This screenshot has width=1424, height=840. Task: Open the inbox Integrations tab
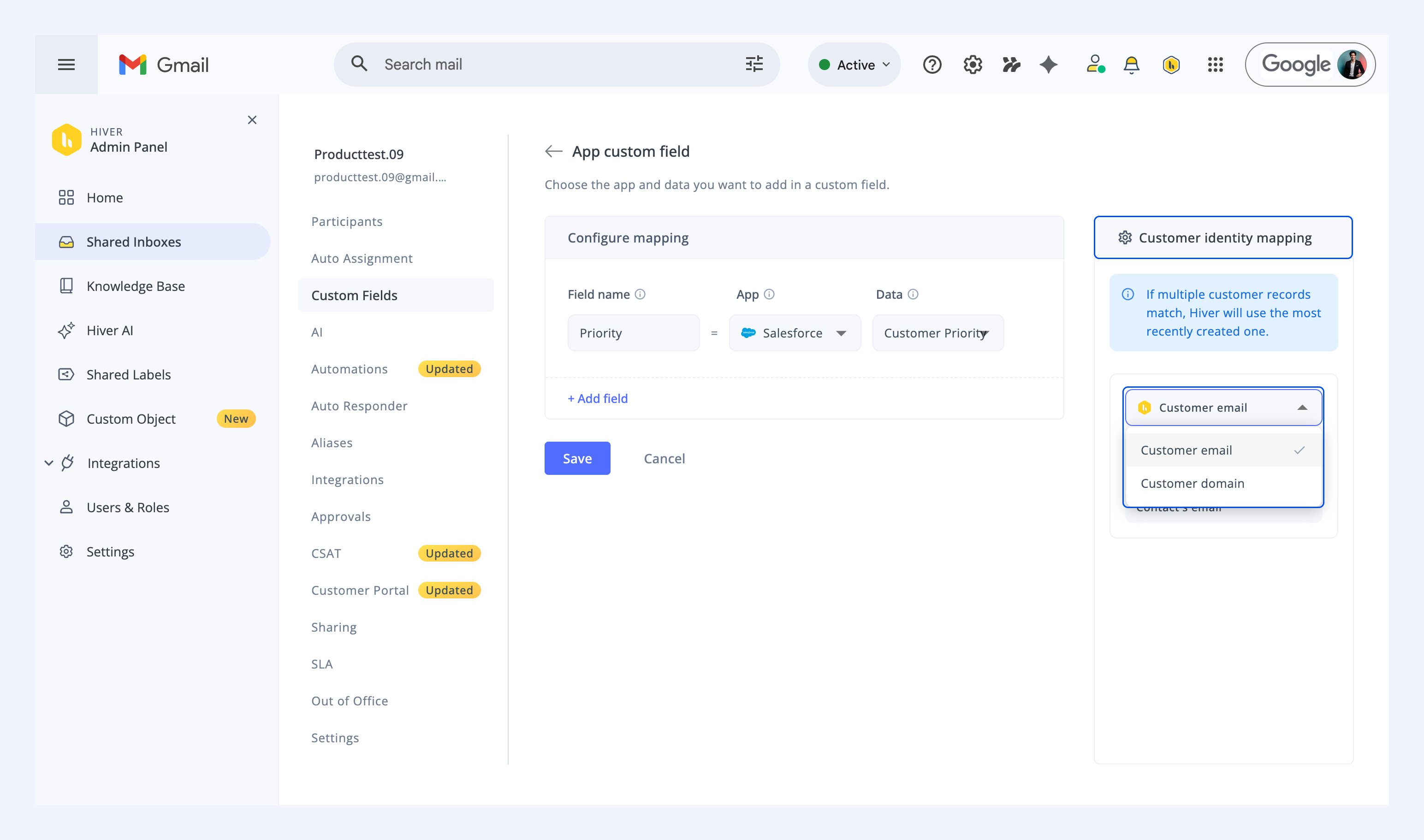click(347, 479)
